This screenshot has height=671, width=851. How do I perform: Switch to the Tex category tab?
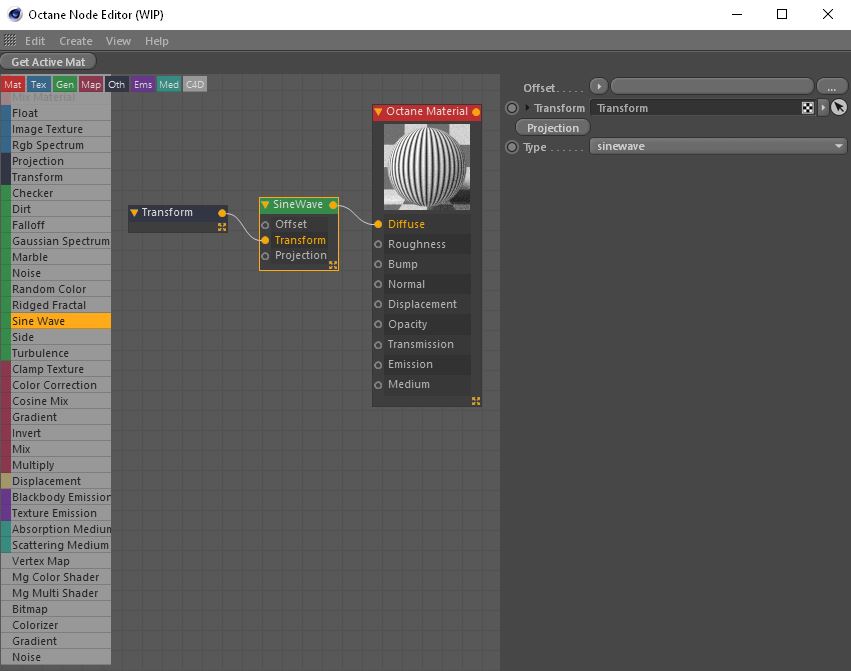[38, 84]
